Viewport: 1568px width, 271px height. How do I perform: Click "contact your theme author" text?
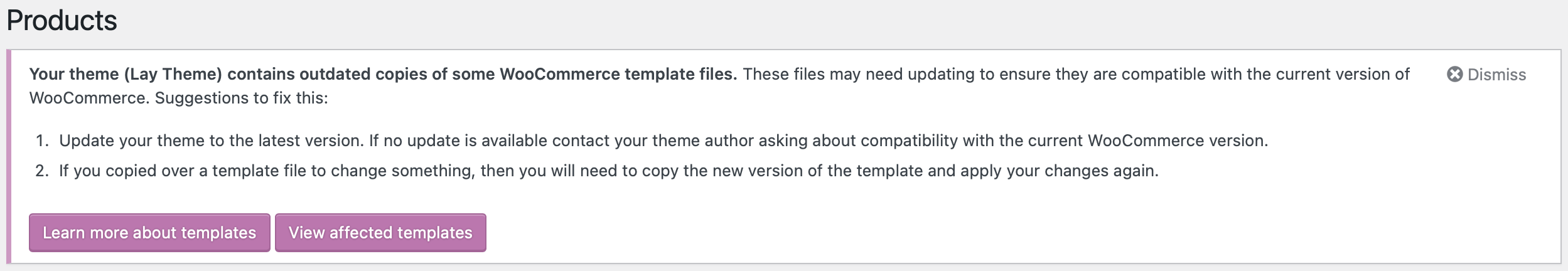[653, 141]
